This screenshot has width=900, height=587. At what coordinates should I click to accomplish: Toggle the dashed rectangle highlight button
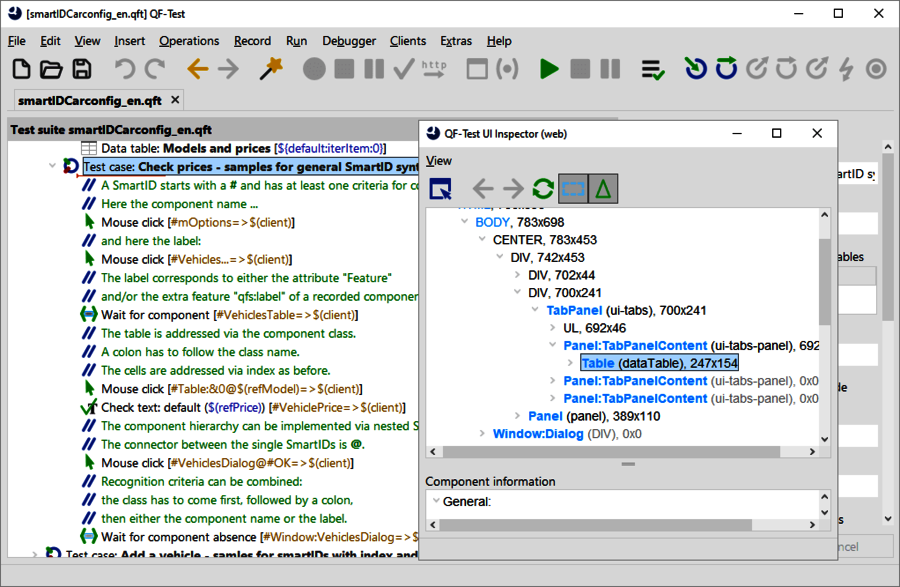coord(573,188)
